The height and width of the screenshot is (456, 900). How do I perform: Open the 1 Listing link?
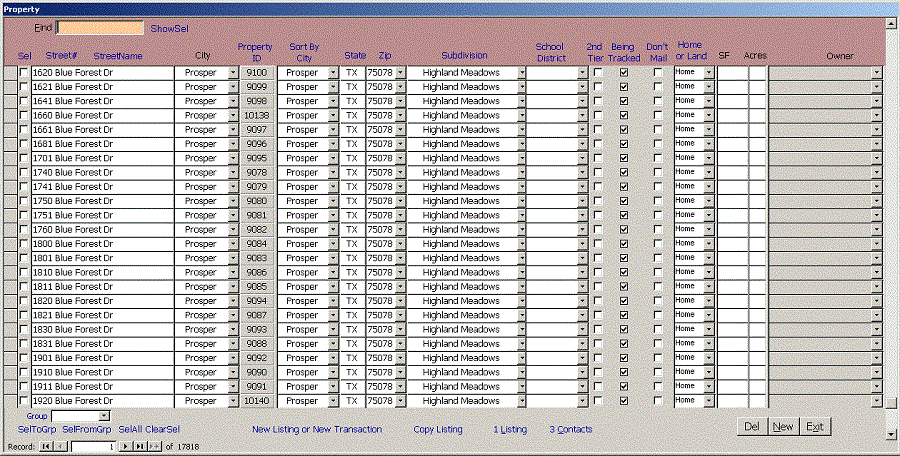[510, 429]
